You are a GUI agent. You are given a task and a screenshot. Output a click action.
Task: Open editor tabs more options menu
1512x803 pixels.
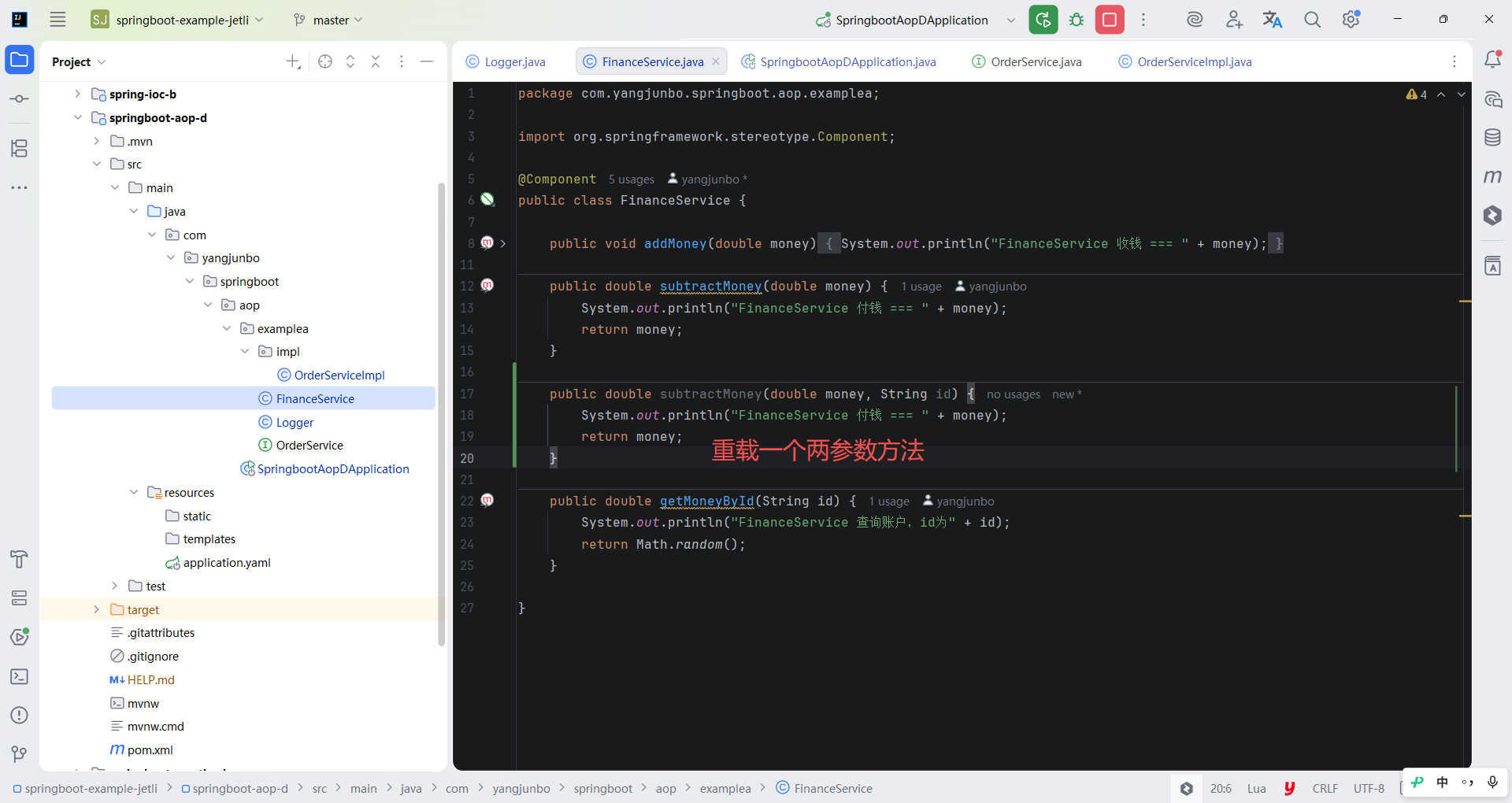(x=1455, y=61)
